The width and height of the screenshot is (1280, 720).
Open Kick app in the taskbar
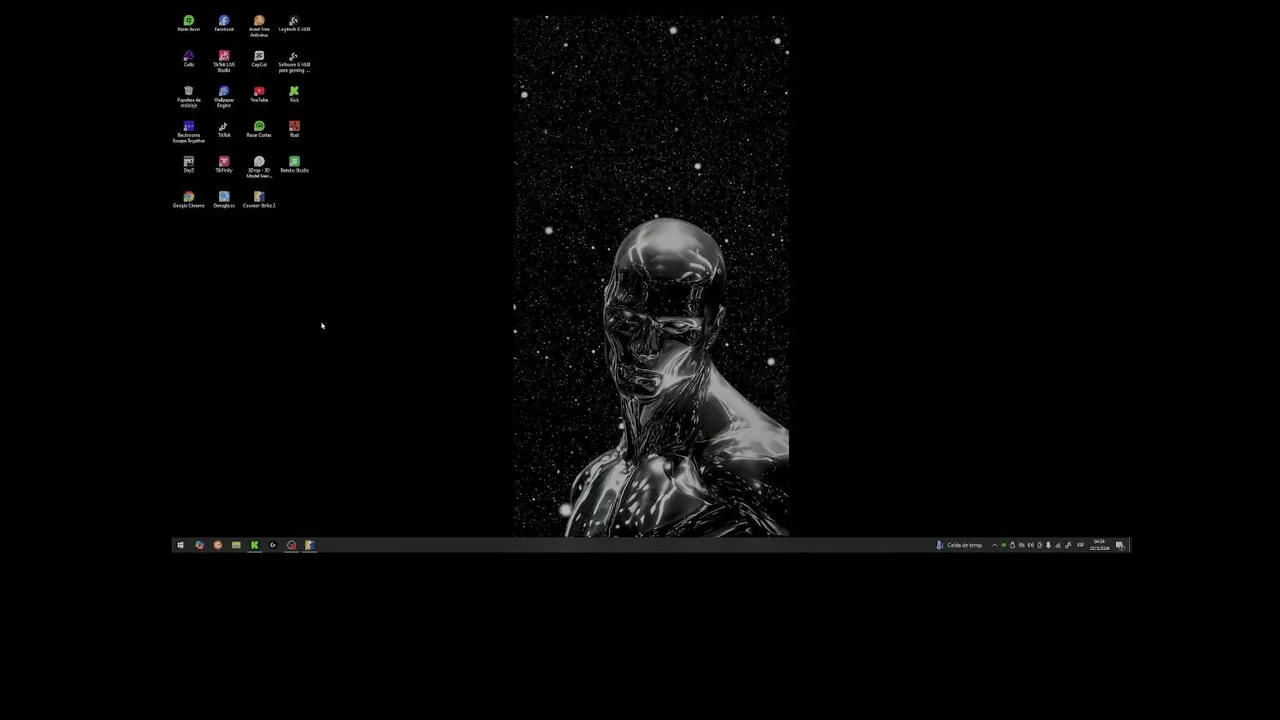coord(254,545)
